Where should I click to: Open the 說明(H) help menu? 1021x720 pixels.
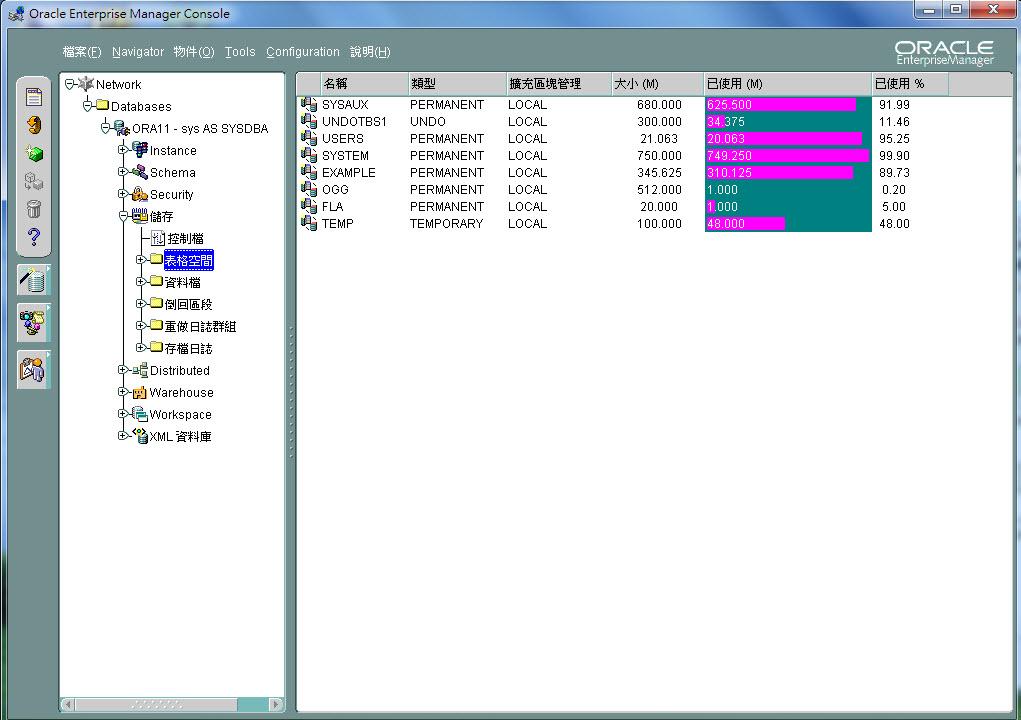[371, 51]
